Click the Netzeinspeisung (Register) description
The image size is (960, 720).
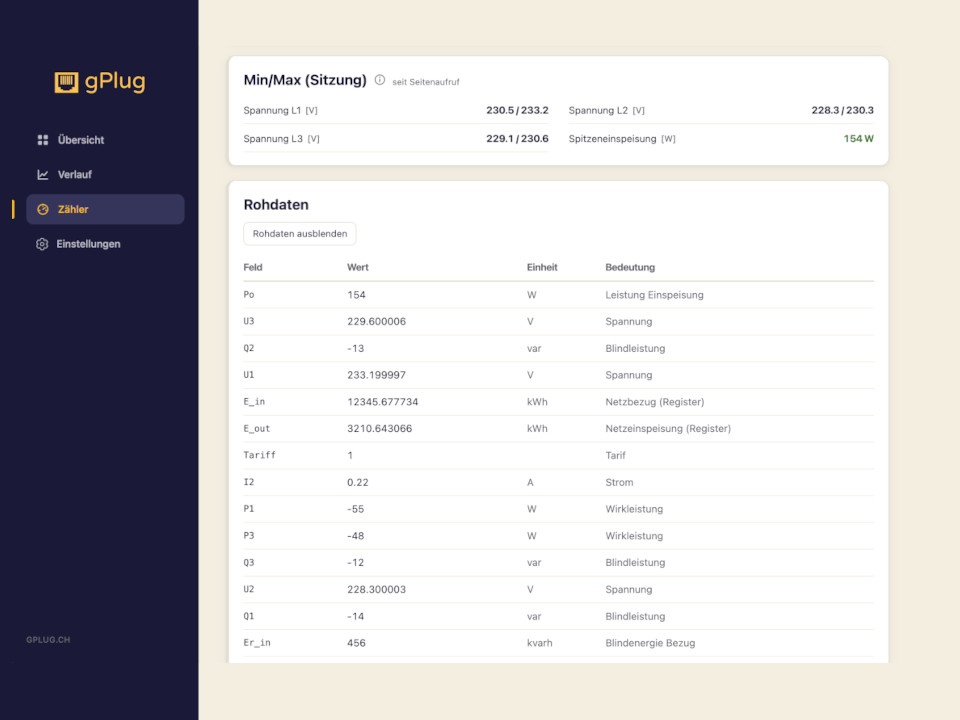668,429
